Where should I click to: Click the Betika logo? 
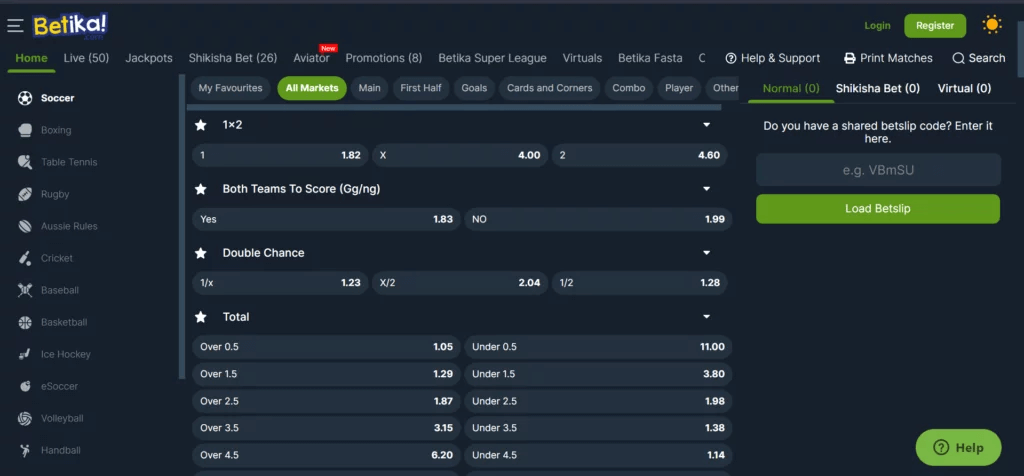[x=70, y=26]
